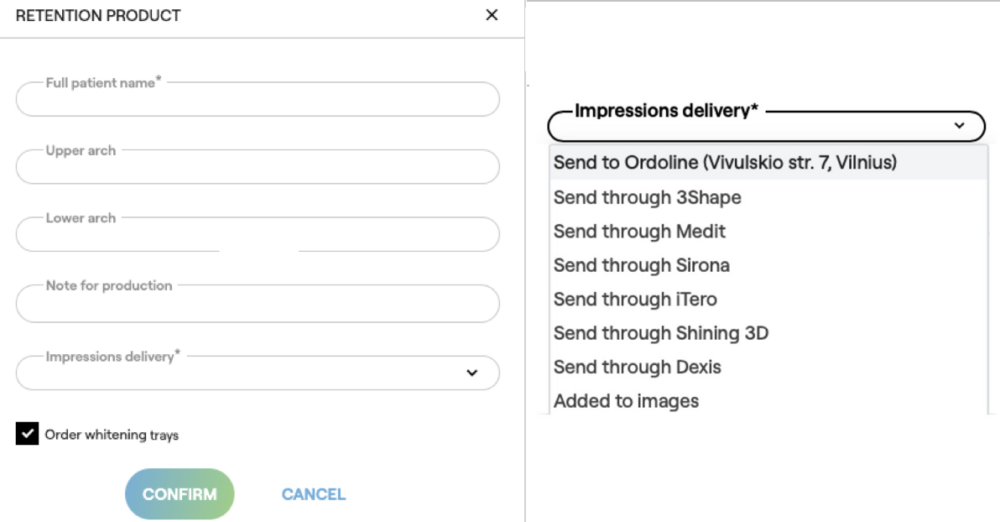Screen dimensions: 1000x522
Task: Click the Cancel link
Action: click(313, 494)
